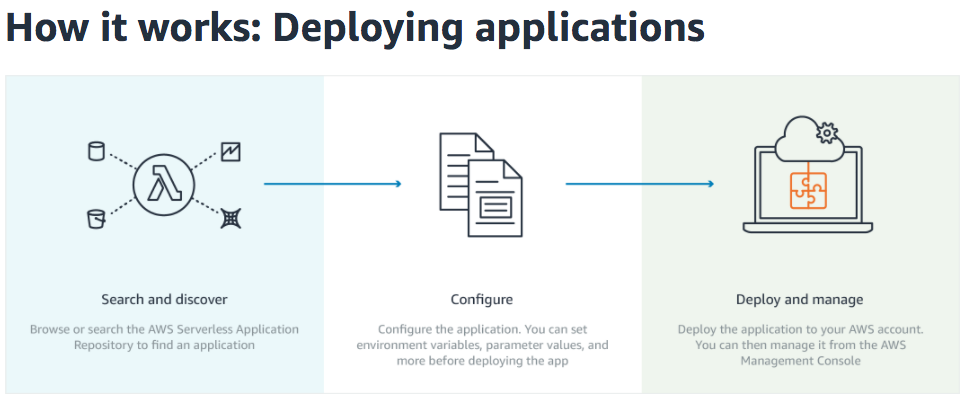Select the 'Configure' step heading
Image resolution: width=968 pixels, height=401 pixels.
coord(482,300)
